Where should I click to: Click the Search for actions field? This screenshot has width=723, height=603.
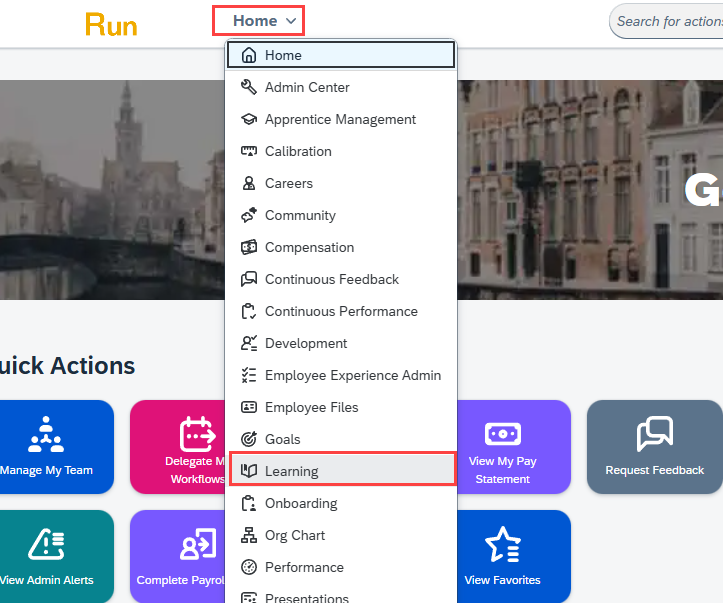668,21
